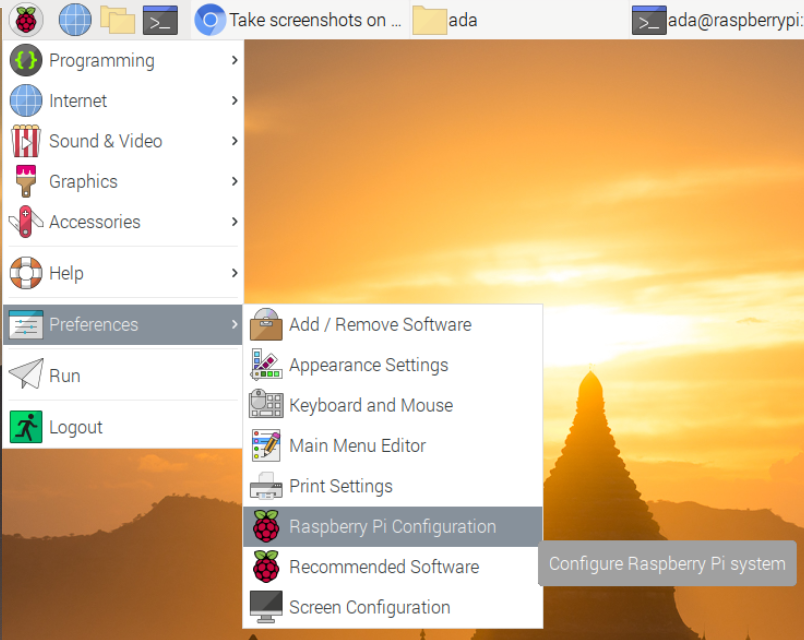This screenshot has width=804, height=640.
Task: Open the Raspberry Pi main menu icon
Action: pyautogui.click(x=25, y=19)
